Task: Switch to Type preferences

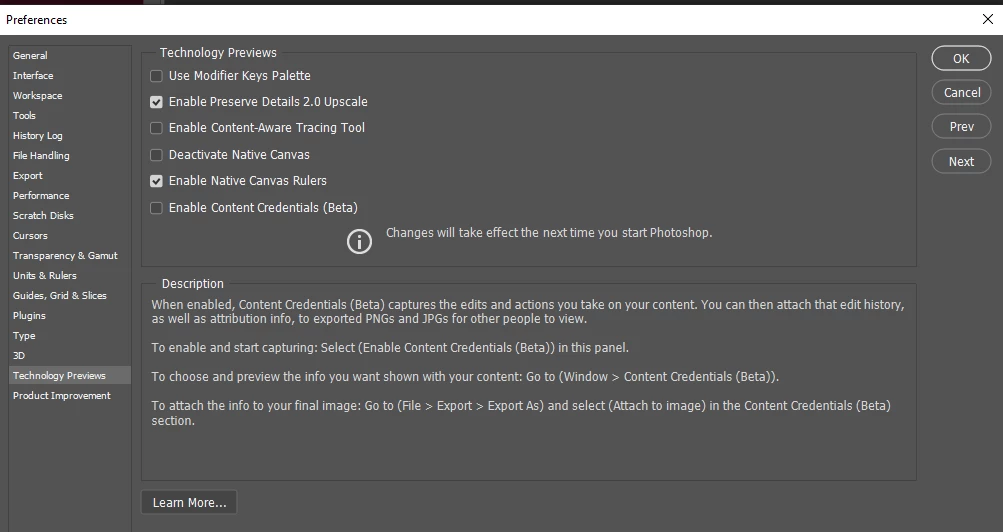Action: [70, 336]
